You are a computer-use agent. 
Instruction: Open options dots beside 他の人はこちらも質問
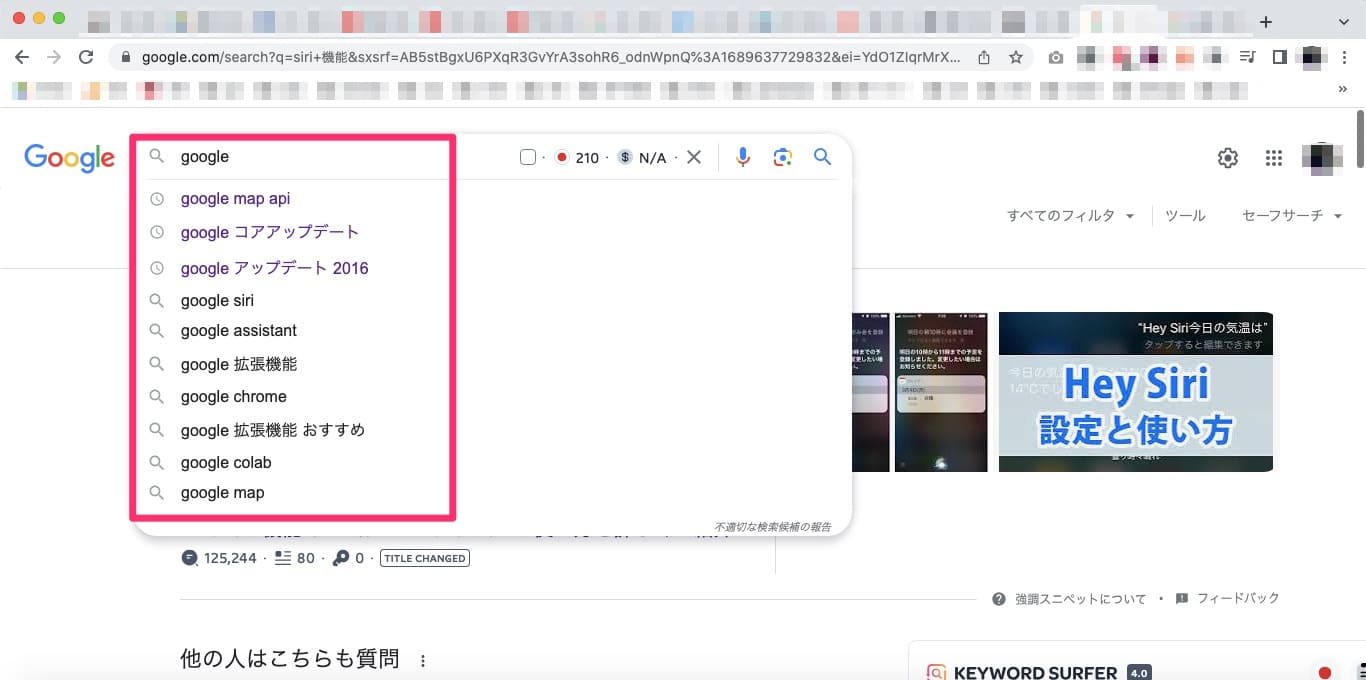click(x=423, y=661)
